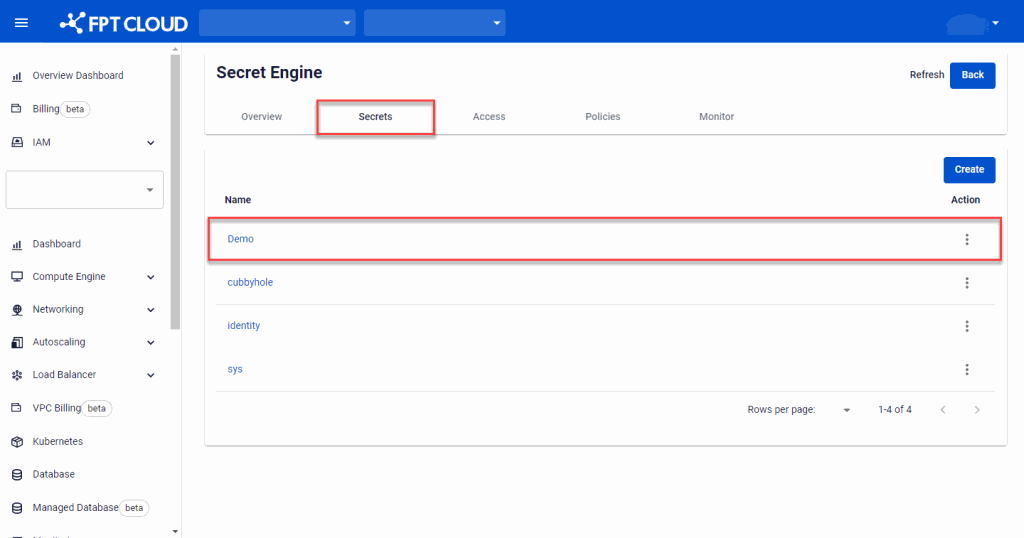Click the Secret Engine page heading
Image resolution: width=1024 pixels, height=538 pixels.
coord(269,72)
